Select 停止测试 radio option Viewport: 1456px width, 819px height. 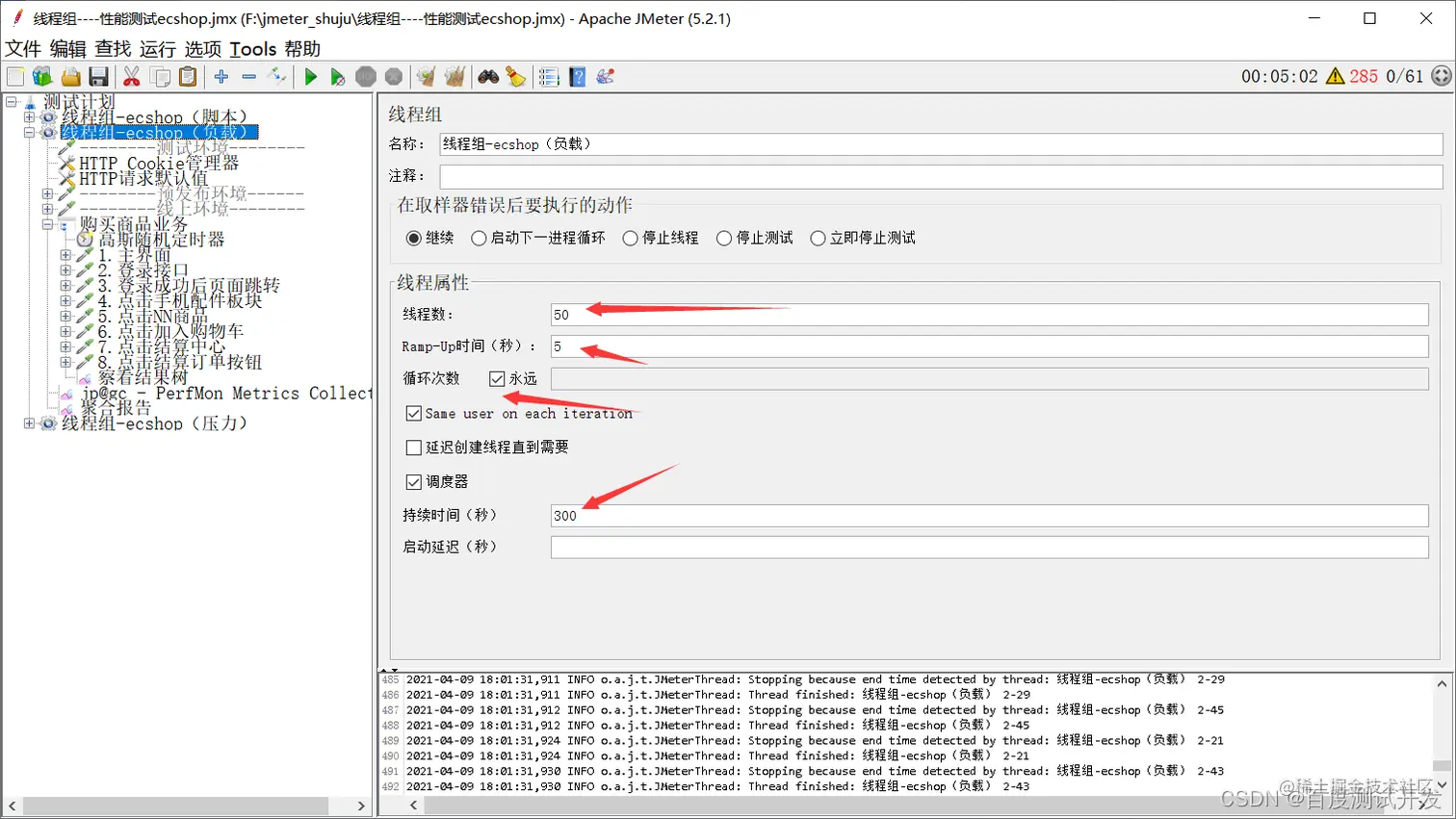click(x=724, y=238)
